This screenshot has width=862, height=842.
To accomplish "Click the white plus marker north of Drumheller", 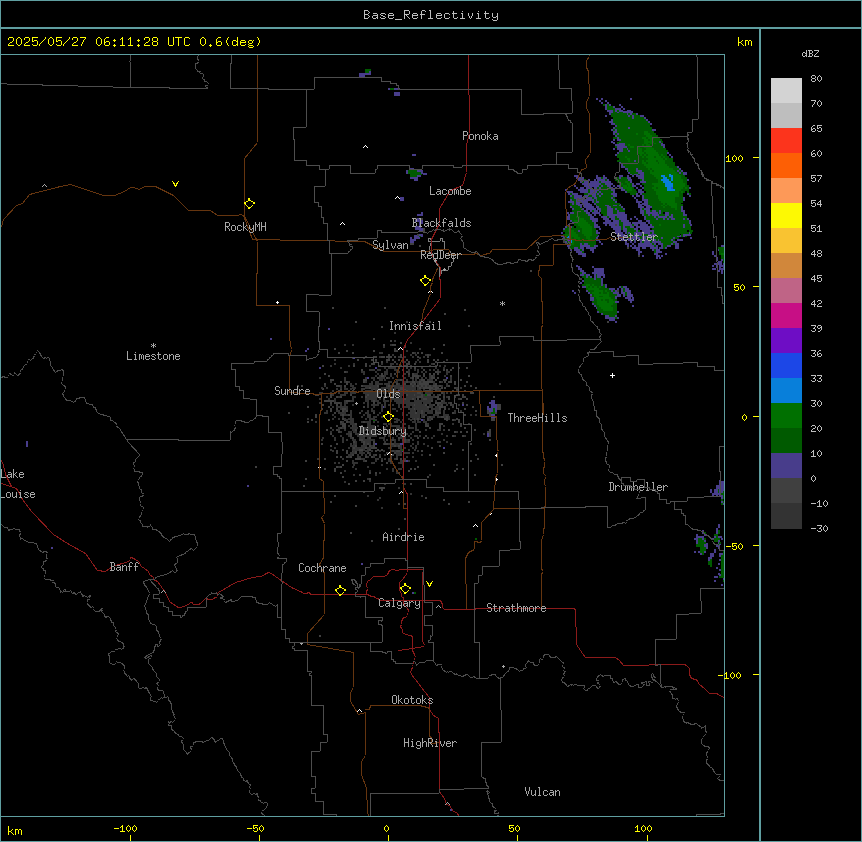I will [x=612, y=375].
